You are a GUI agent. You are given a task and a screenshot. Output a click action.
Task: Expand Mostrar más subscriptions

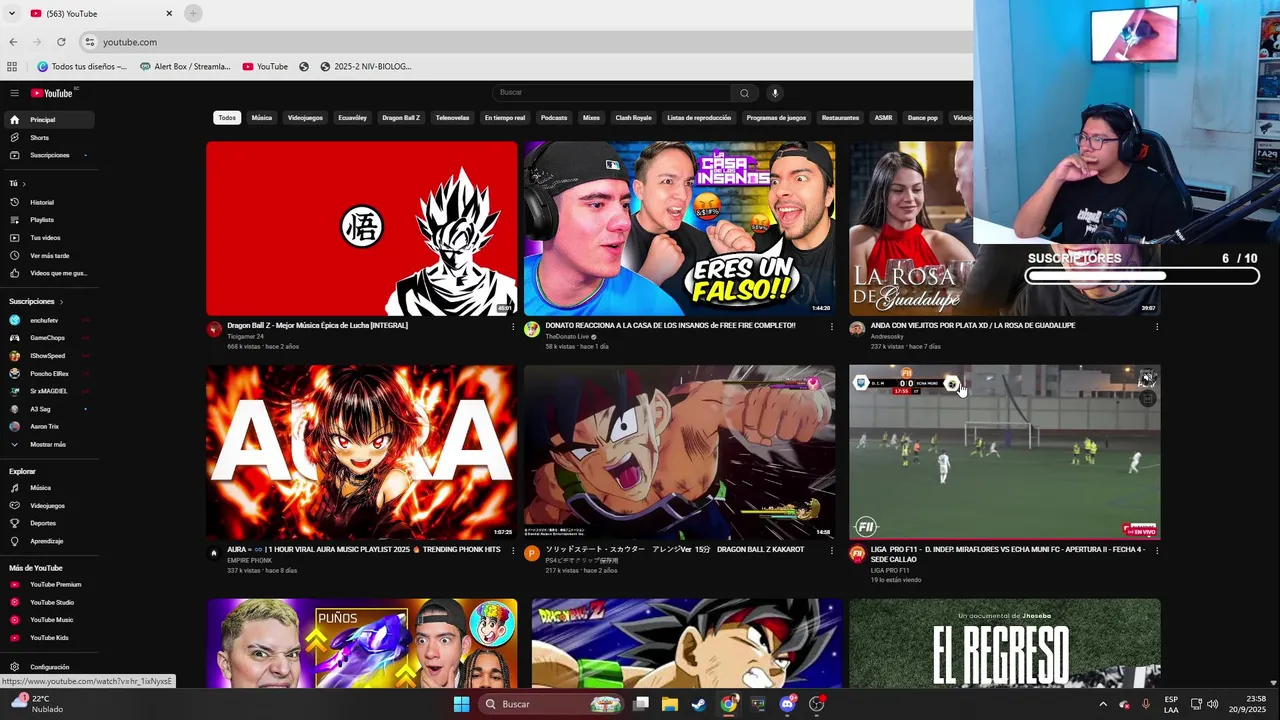[48, 444]
